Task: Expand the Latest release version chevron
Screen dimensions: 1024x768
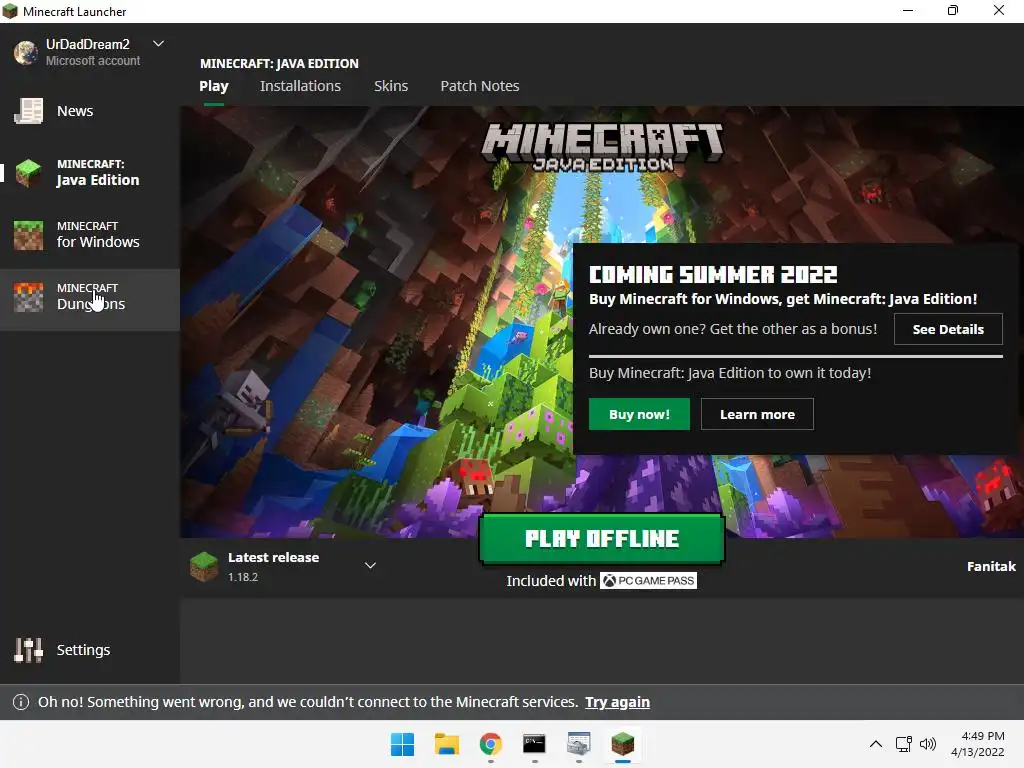Action: click(370, 566)
